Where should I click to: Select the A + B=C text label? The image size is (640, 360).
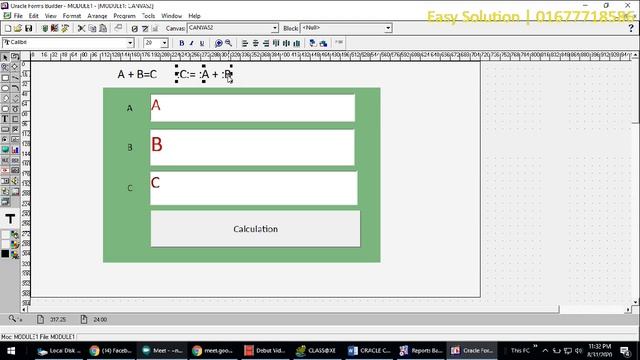coord(137,74)
